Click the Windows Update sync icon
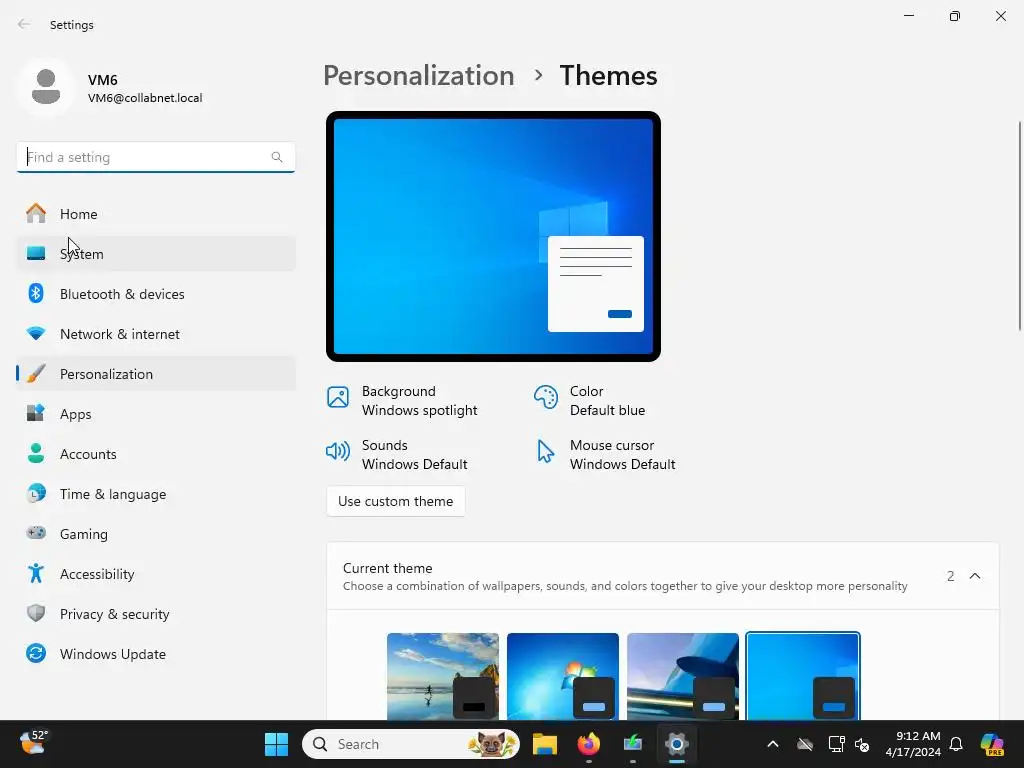1024x768 pixels. click(x=36, y=653)
